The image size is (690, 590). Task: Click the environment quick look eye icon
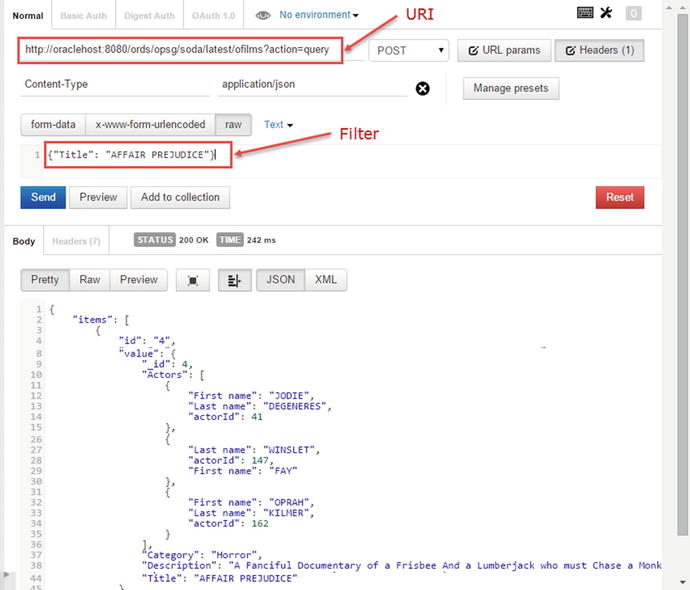coord(263,15)
